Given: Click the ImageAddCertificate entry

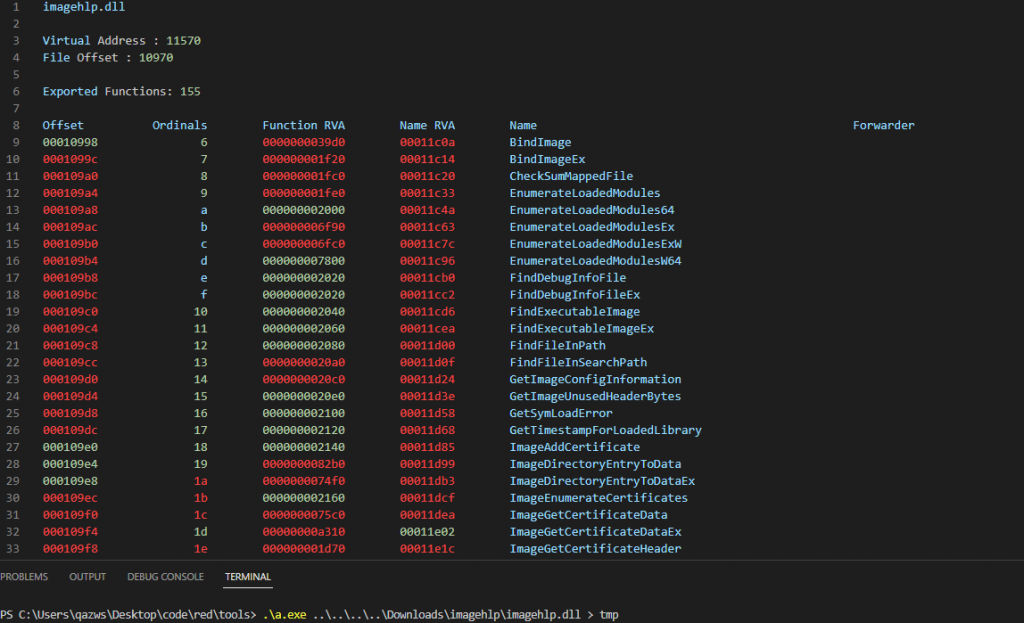Looking at the screenshot, I should 575,447.
